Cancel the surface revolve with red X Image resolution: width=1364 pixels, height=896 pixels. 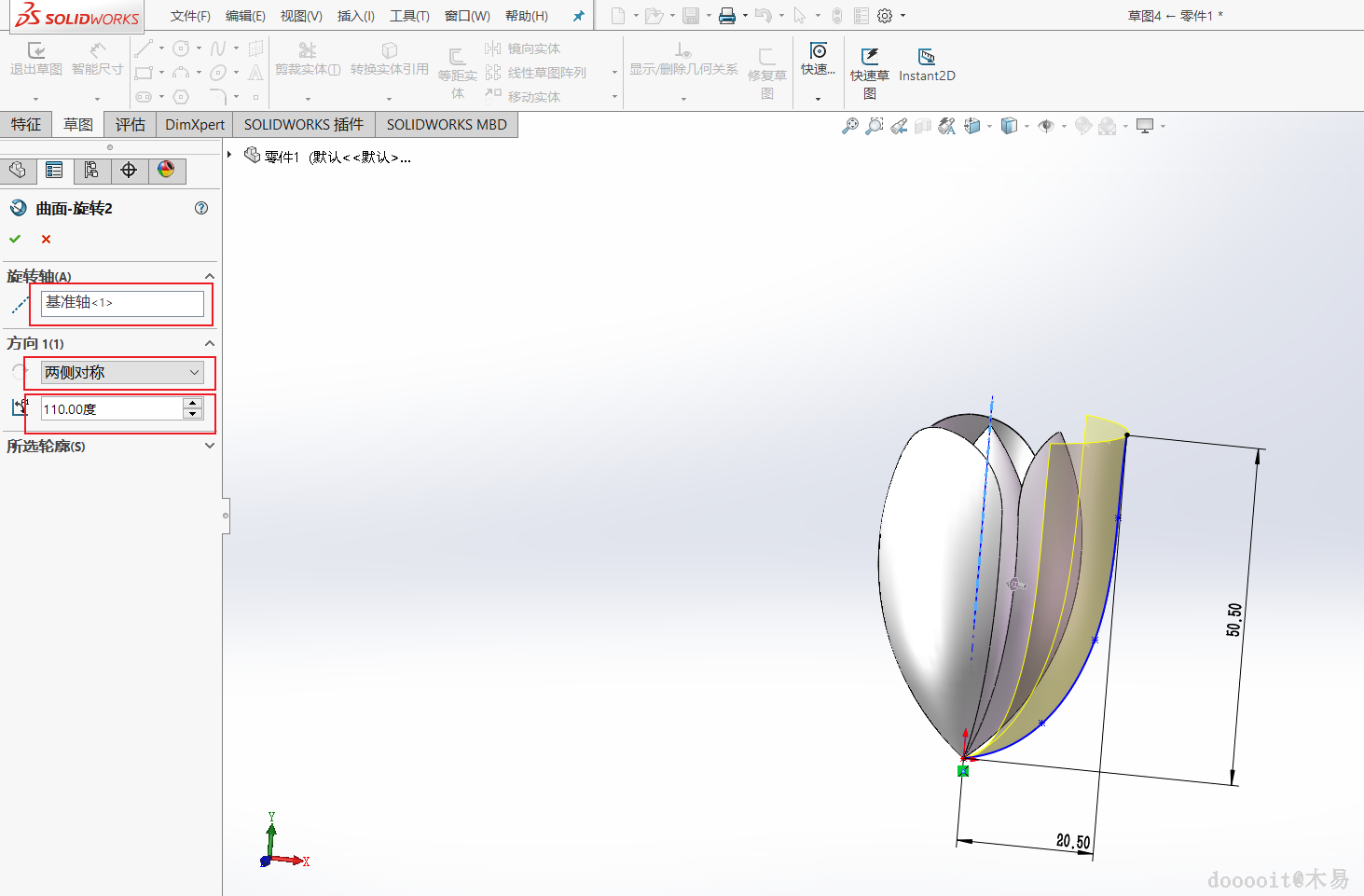click(x=46, y=240)
